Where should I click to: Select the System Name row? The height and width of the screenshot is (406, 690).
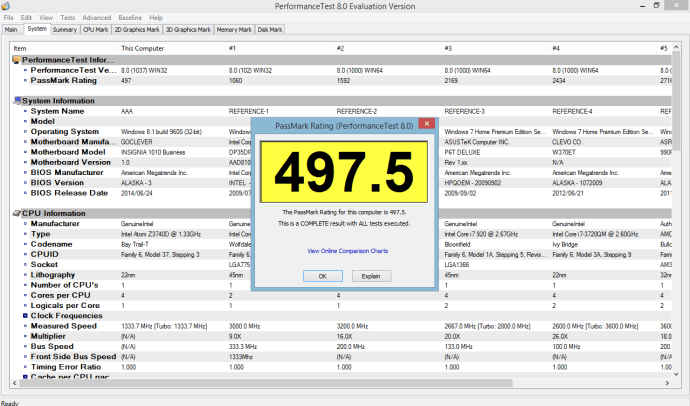coord(341,111)
